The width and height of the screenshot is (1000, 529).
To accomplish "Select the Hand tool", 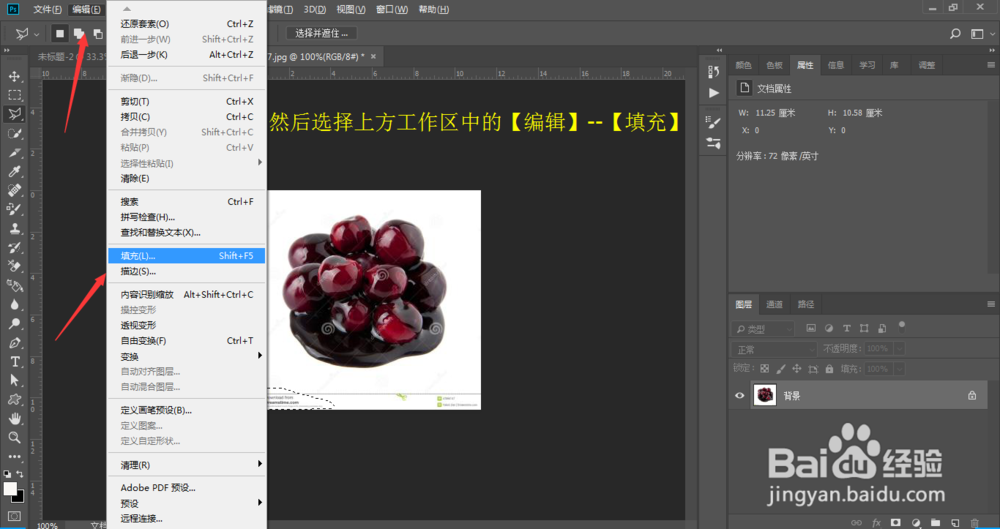I will point(14,419).
